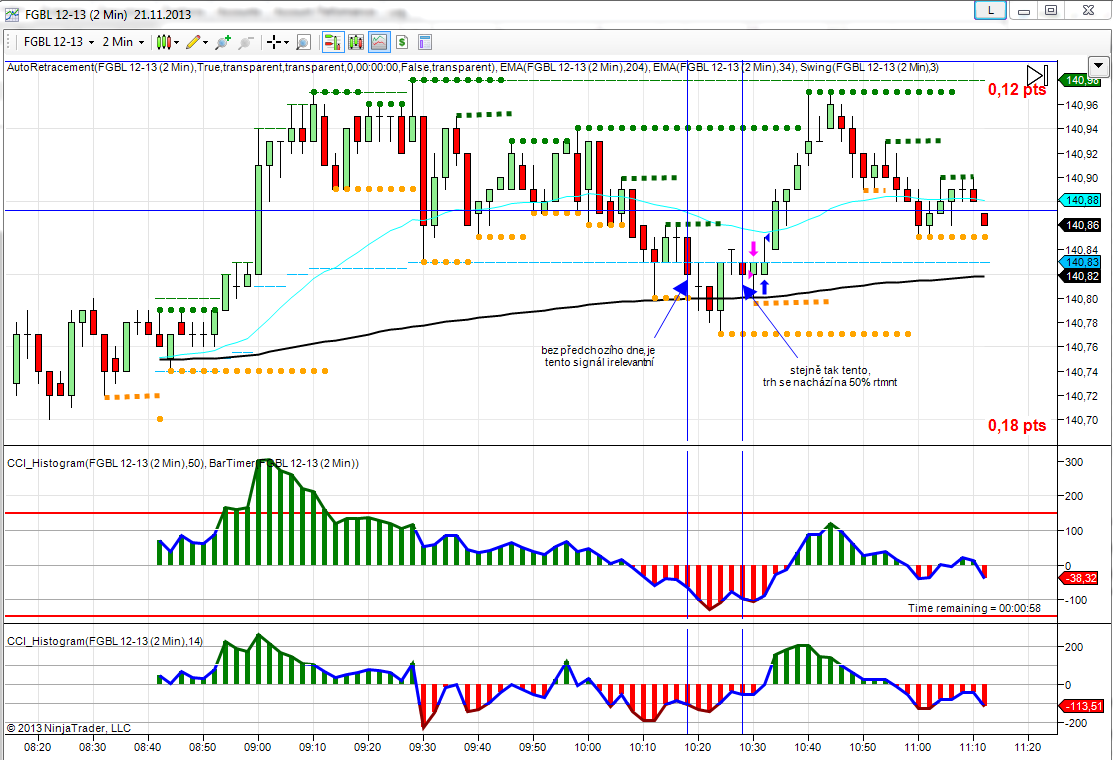Click the zoom out magnifier icon
The image size is (1113, 760).
pos(246,43)
